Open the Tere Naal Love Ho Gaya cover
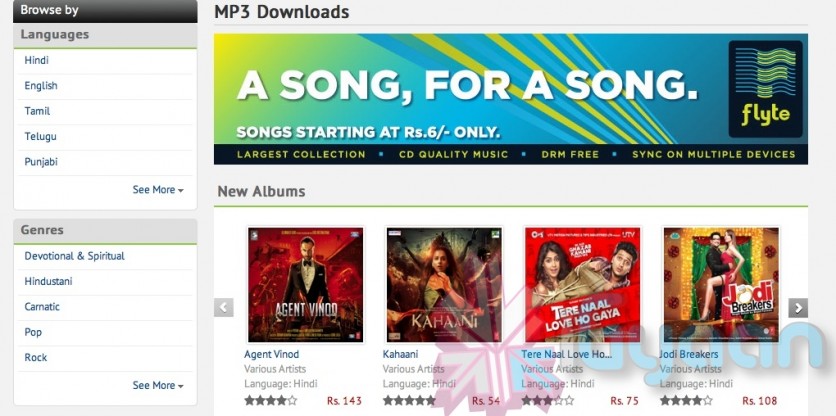 coord(582,285)
